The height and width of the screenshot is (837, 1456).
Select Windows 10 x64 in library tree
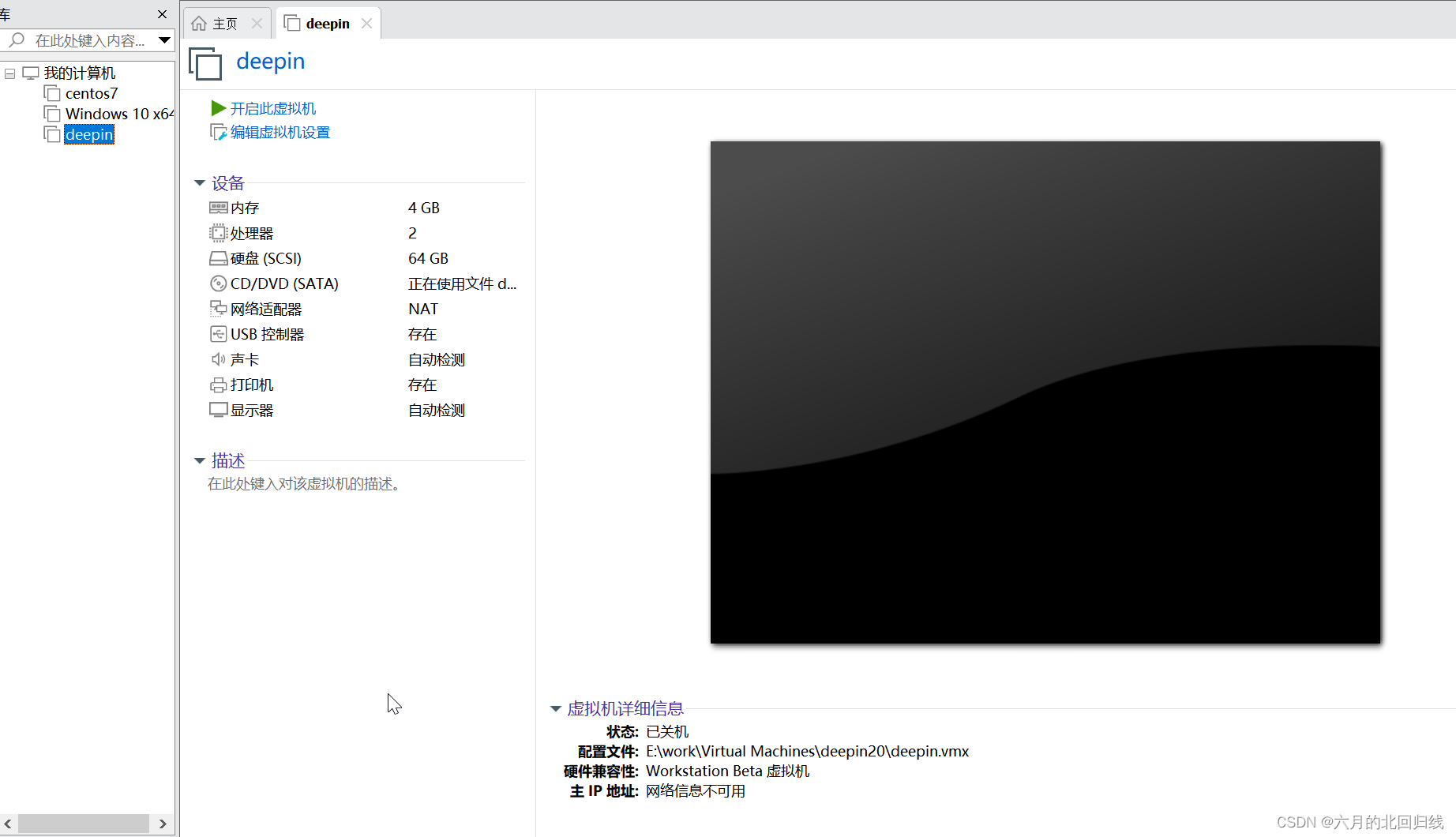click(x=119, y=114)
